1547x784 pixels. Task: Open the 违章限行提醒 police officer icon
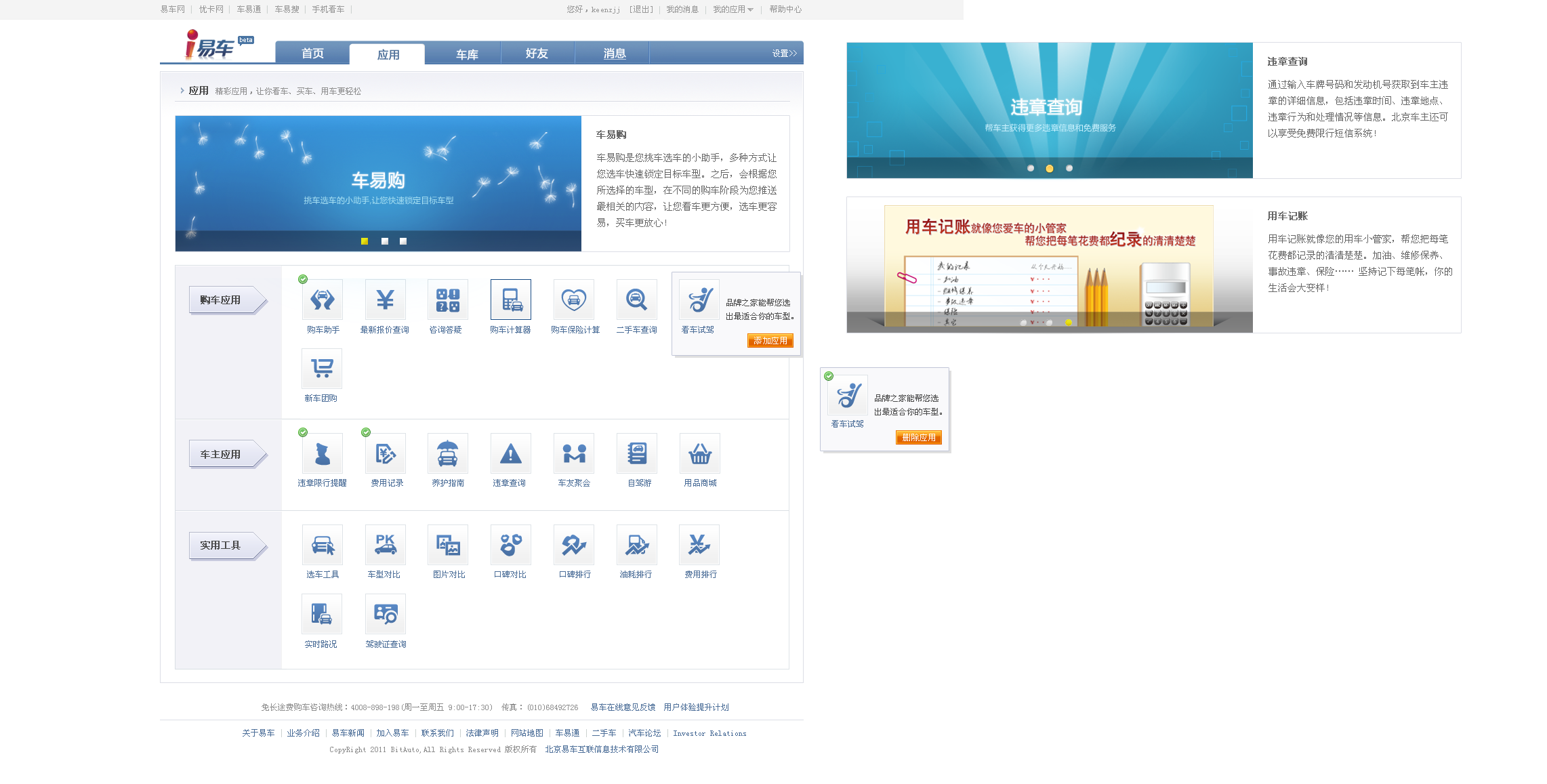tap(323, 453)
